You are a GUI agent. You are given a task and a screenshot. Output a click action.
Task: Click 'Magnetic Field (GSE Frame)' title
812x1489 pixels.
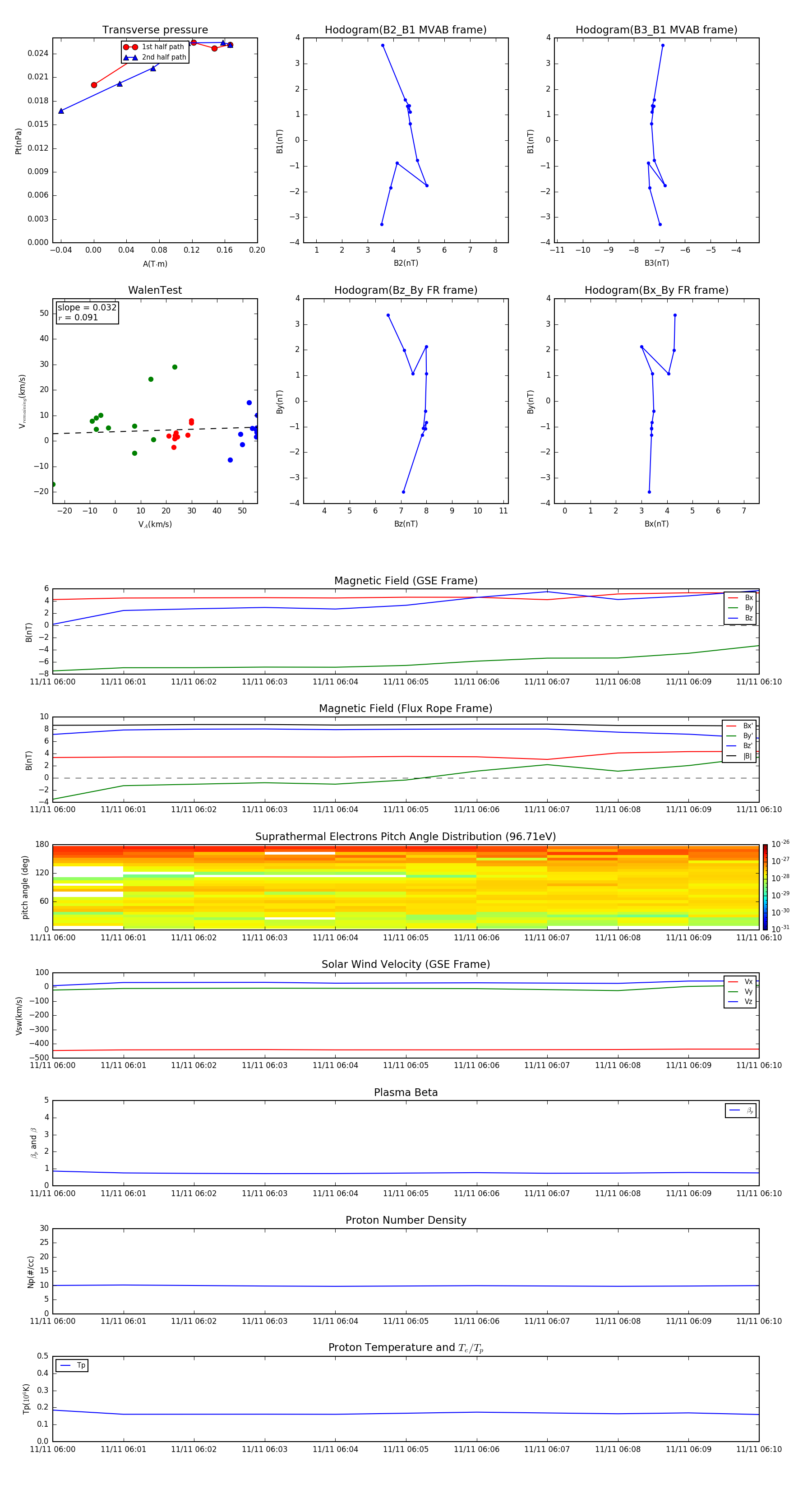406,581
